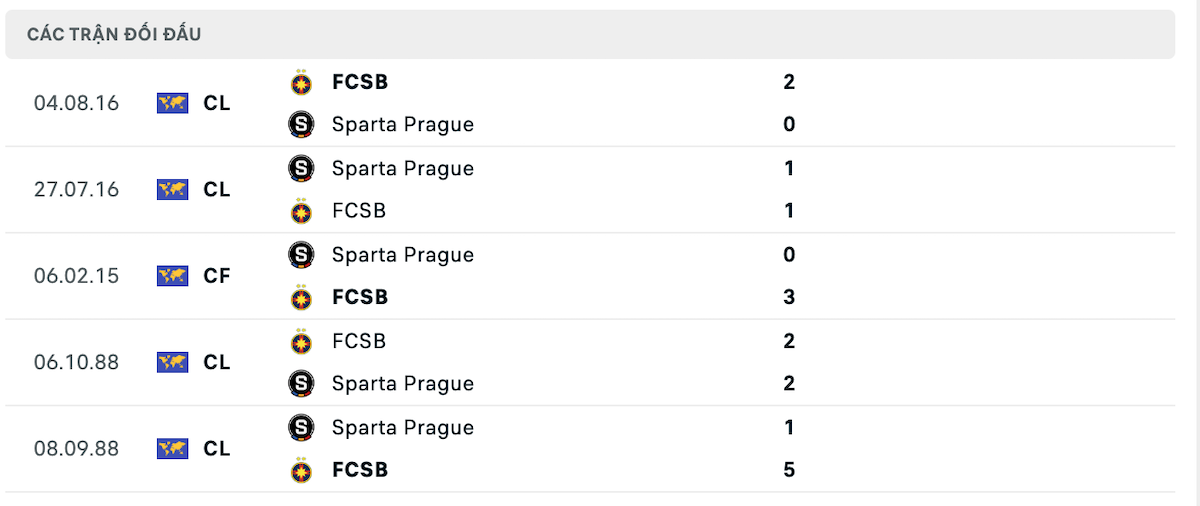This screenshot has width=1200, height=506.
Task: Click FCSB crest in 06.02.15 match
Action: pos(300,297)
